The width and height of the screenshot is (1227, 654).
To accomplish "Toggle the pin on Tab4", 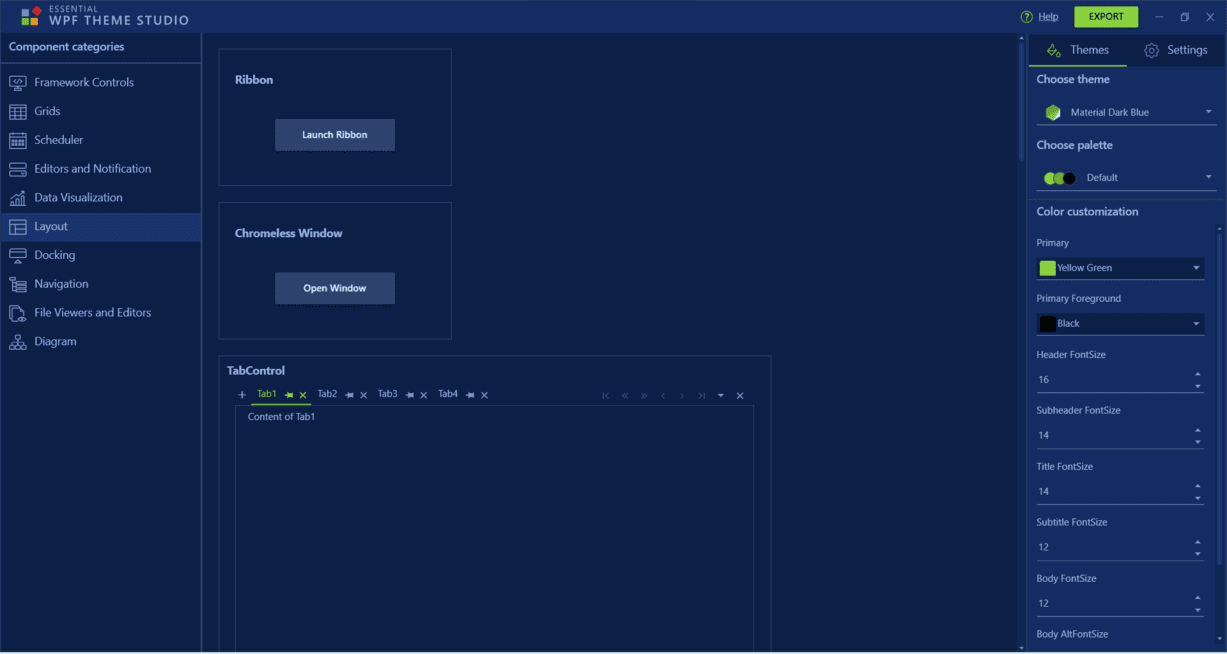I will [x=470, y=395].
